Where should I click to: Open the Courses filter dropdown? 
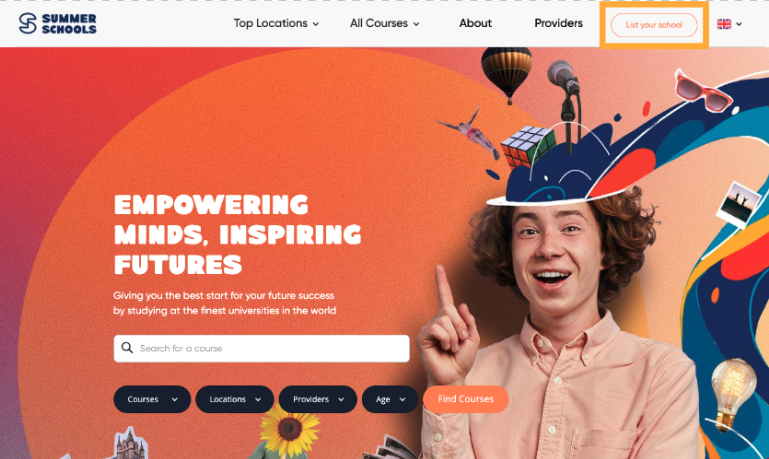pyautogui.click(x=152, y=399)
